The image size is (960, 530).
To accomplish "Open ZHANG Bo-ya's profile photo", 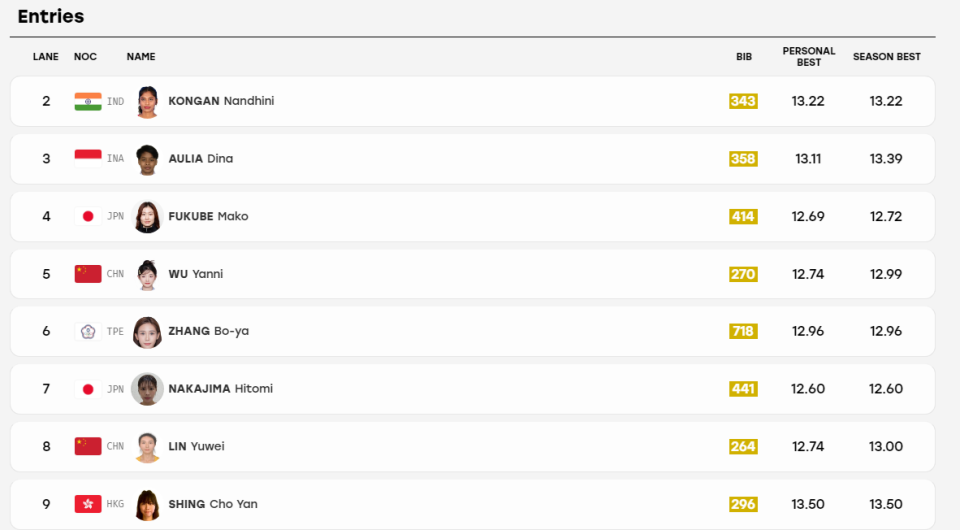I will point(147,332).
